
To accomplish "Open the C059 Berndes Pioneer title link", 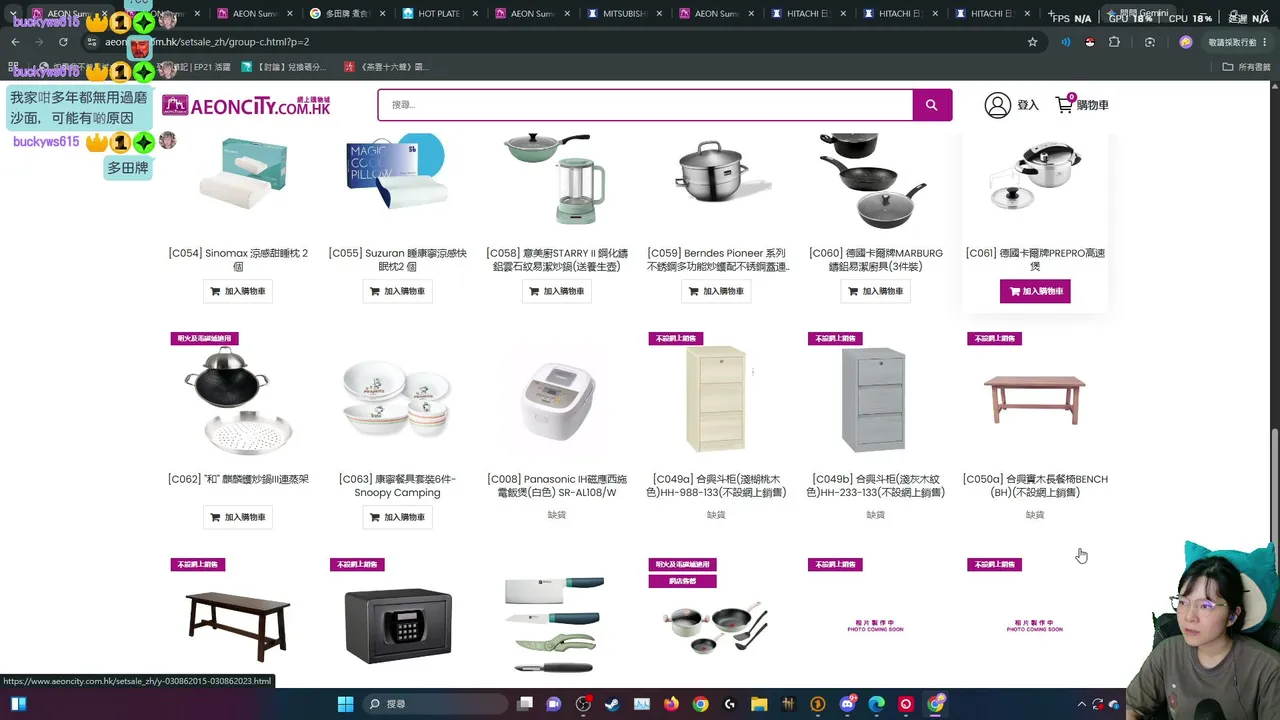I will 716,260.
